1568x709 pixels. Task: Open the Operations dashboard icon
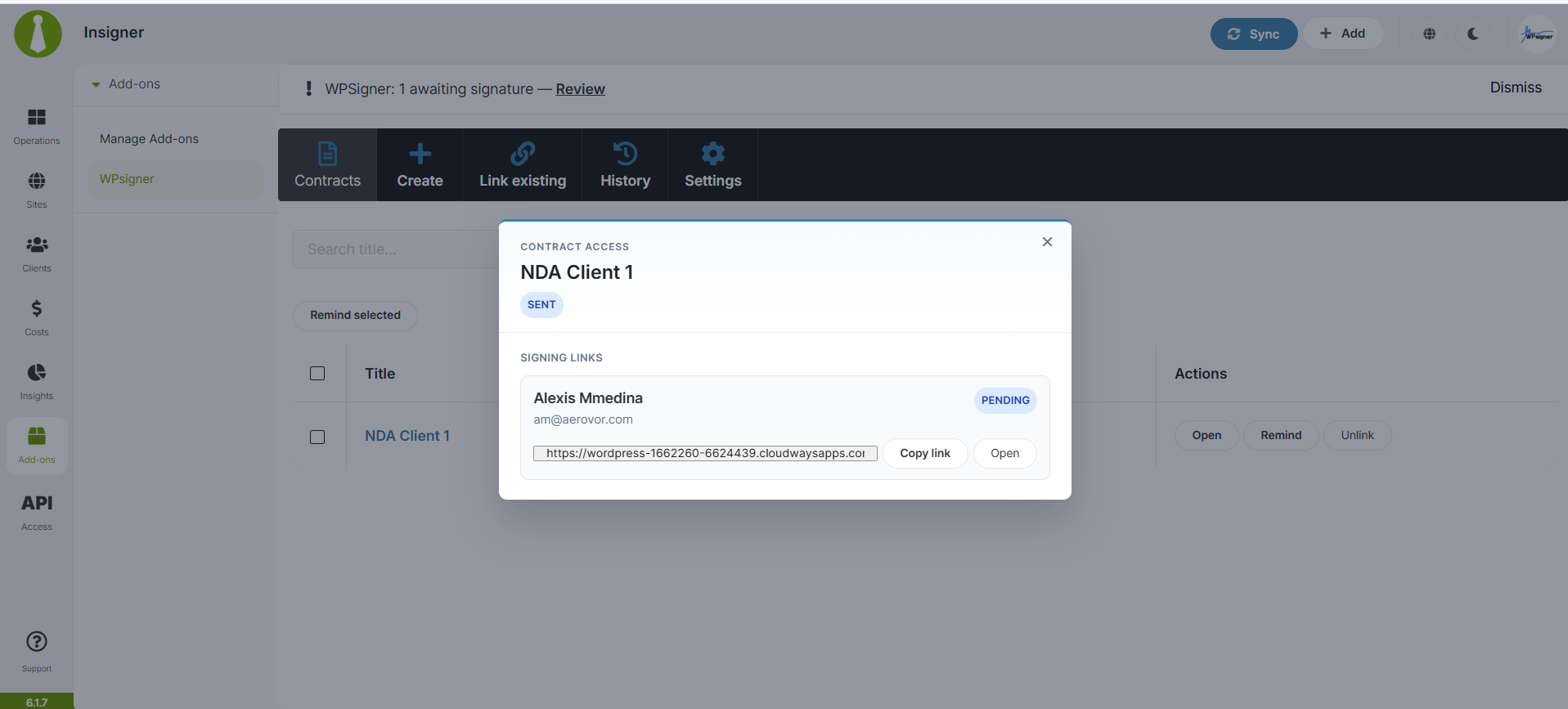coord(37,117)
